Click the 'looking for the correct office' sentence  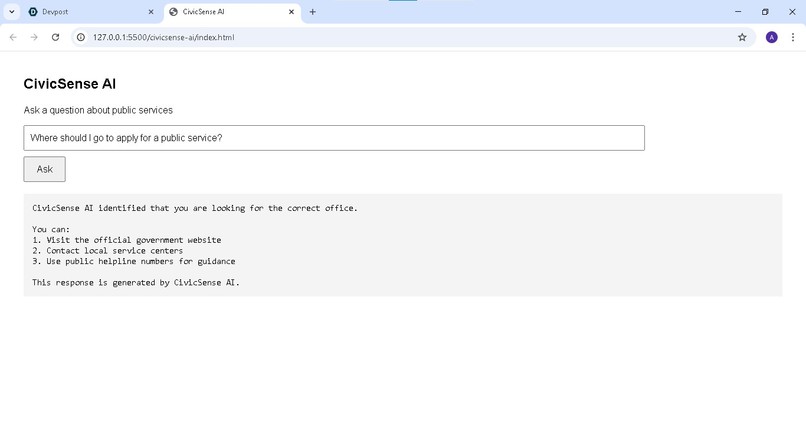(194, 208)
